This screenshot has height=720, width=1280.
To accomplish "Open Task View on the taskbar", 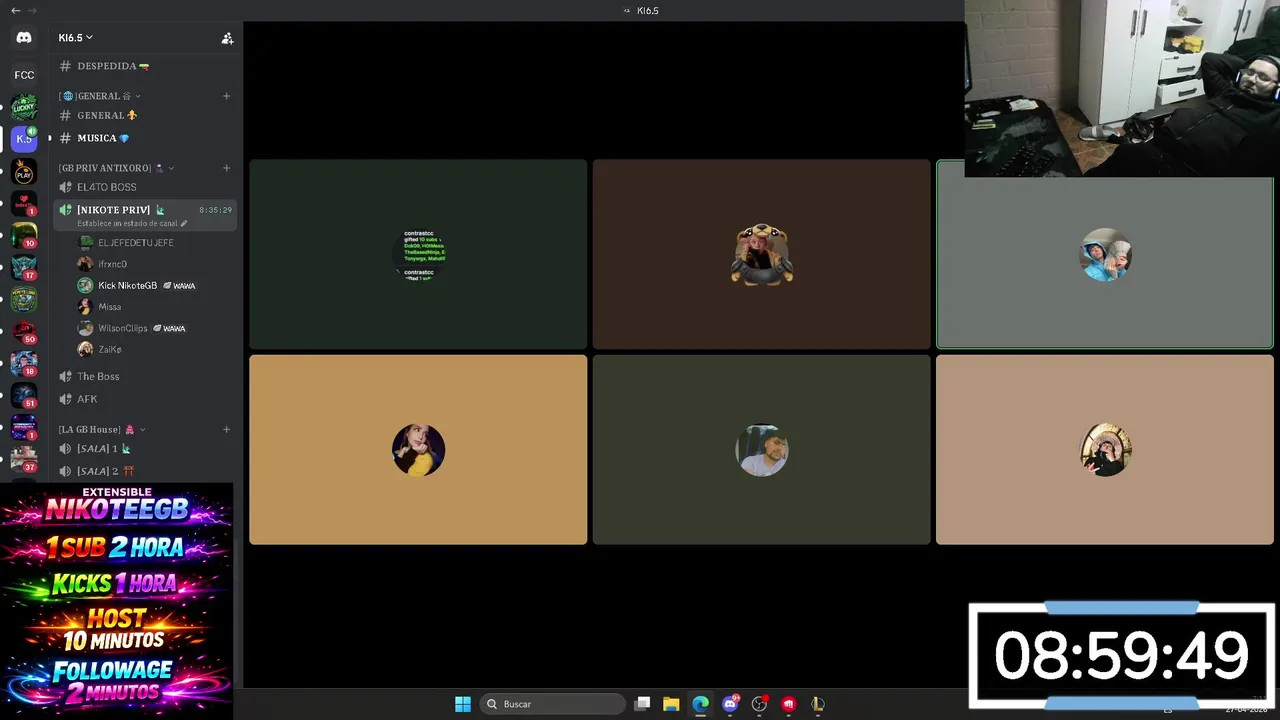I will [643, 704].
